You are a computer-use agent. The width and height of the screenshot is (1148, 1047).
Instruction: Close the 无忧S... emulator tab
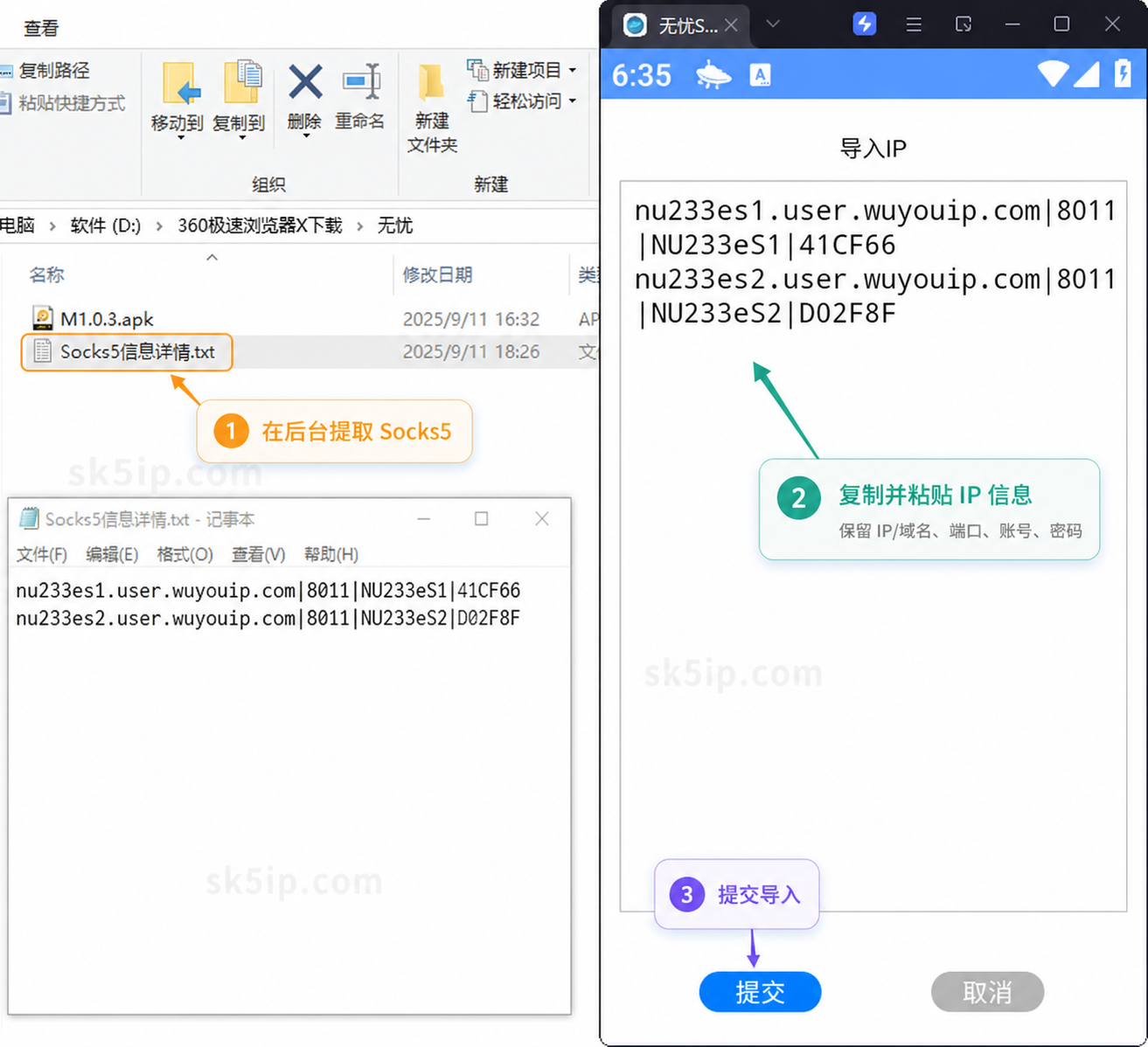click(x=732, y=24)
